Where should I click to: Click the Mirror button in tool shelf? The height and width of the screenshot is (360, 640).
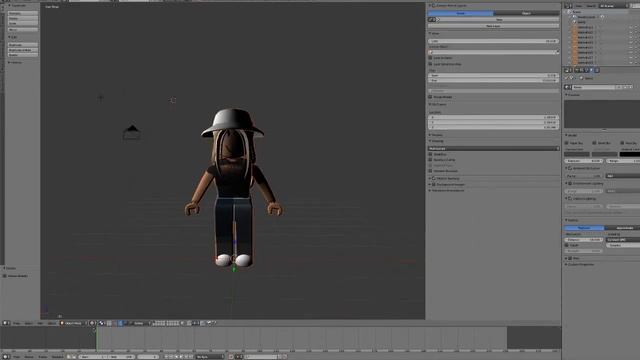[x=23, y=29]
